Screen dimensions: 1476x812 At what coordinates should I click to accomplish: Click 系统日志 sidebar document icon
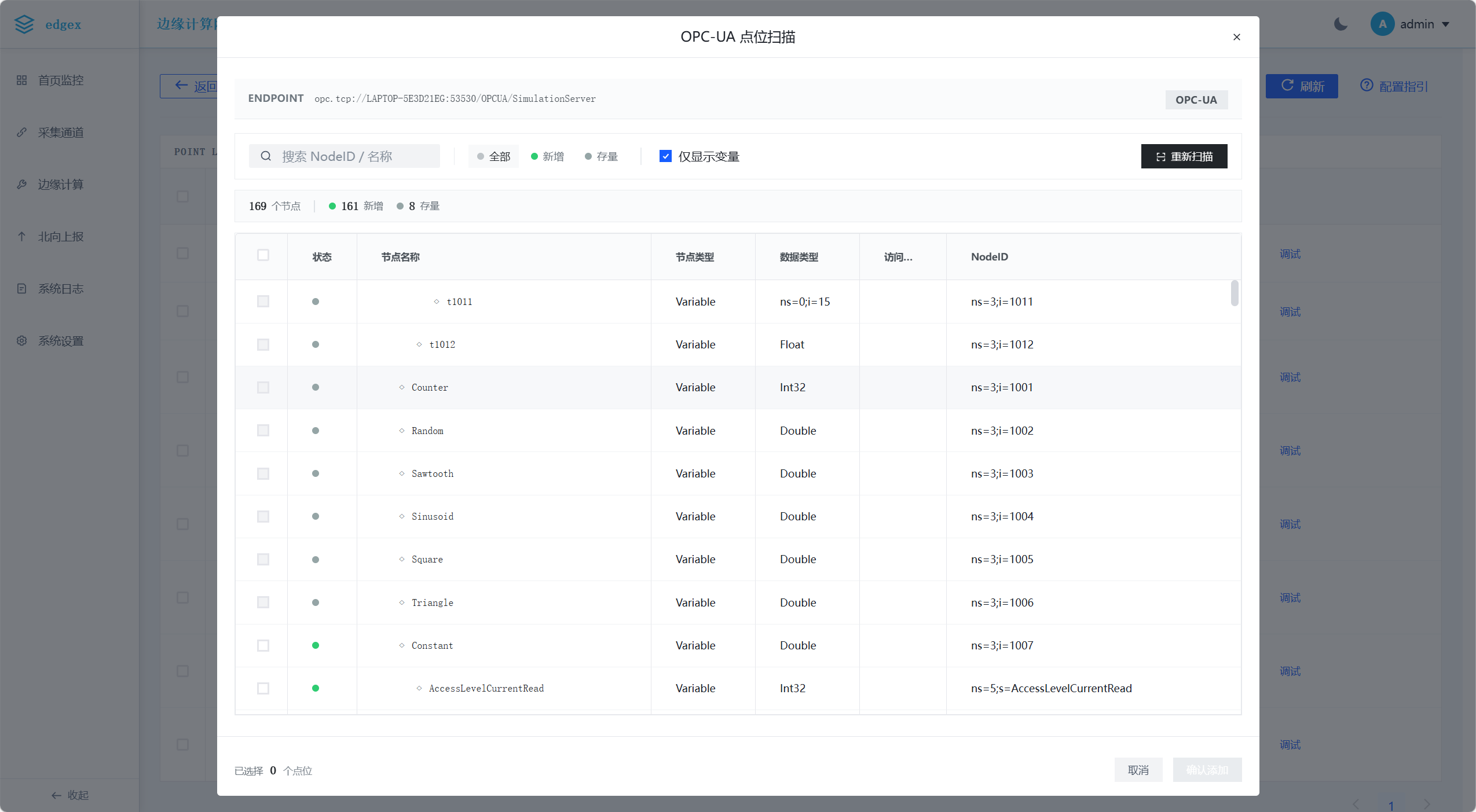(x=22, y=289)
